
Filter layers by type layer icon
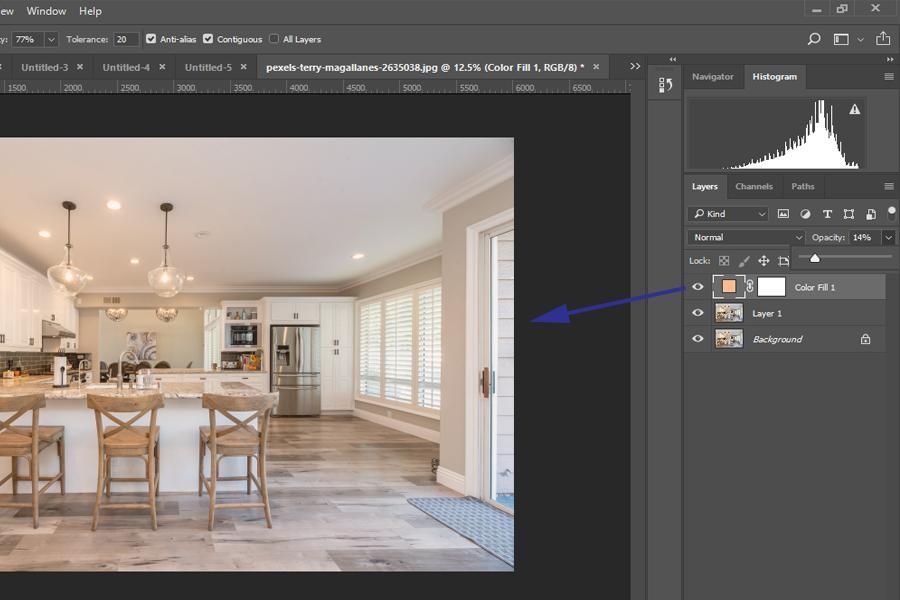tap(827, 214)
